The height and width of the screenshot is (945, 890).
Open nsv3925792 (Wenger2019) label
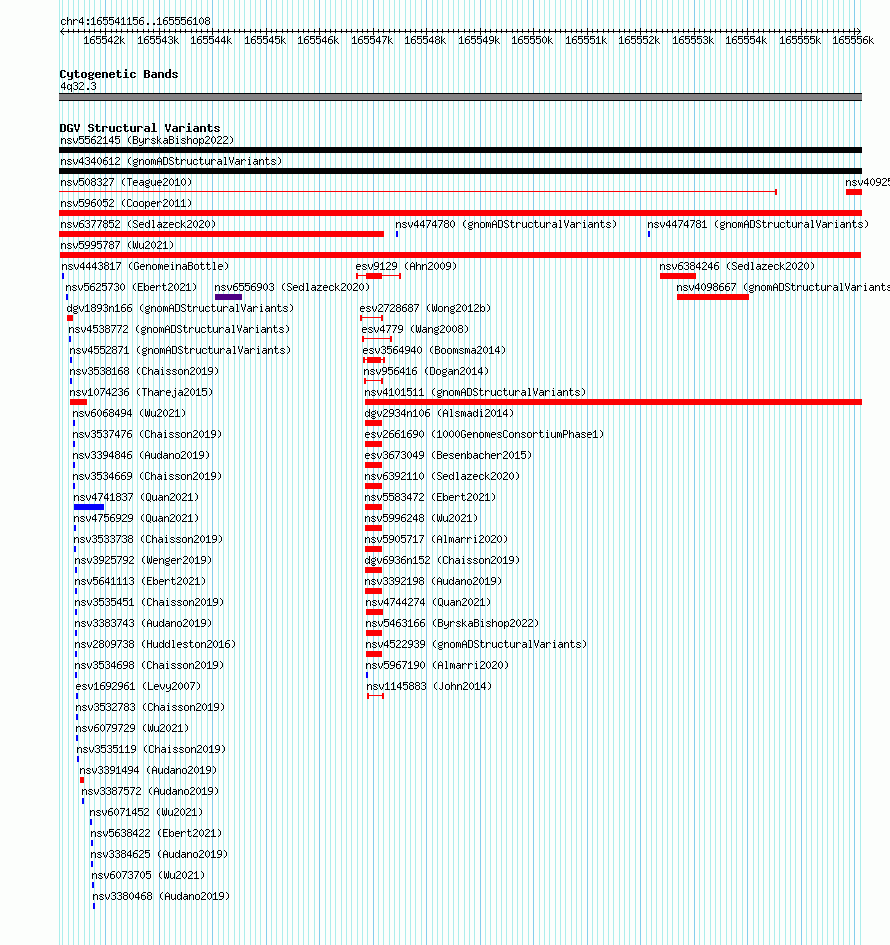click(x=143, y=560)
